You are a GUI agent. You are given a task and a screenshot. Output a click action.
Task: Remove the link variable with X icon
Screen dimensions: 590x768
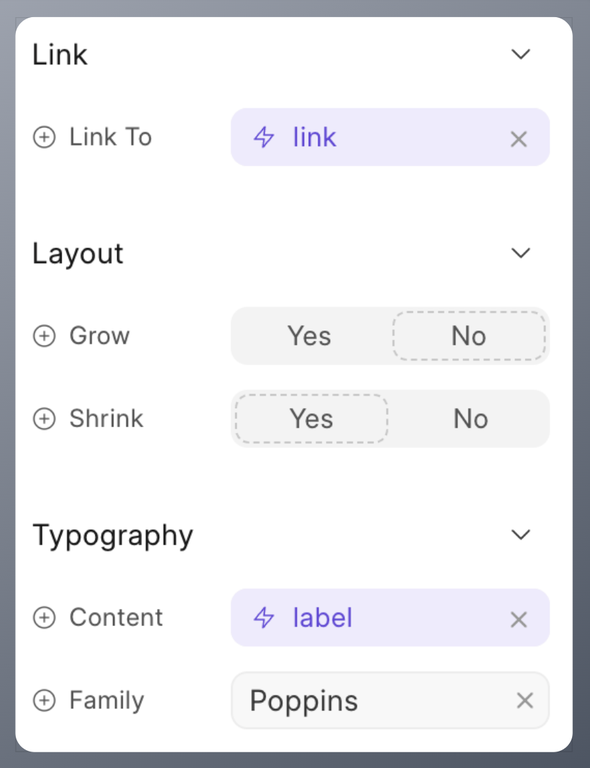click(x=519, y=139)
